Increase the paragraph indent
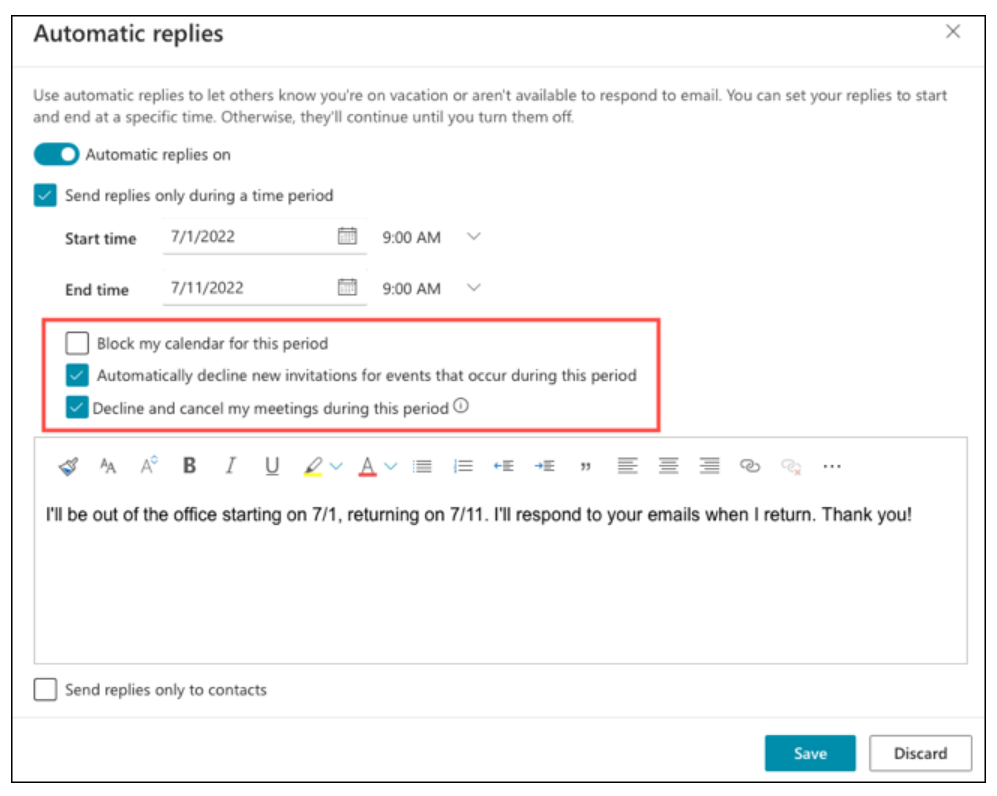997x796 pixels. [544, 467]
